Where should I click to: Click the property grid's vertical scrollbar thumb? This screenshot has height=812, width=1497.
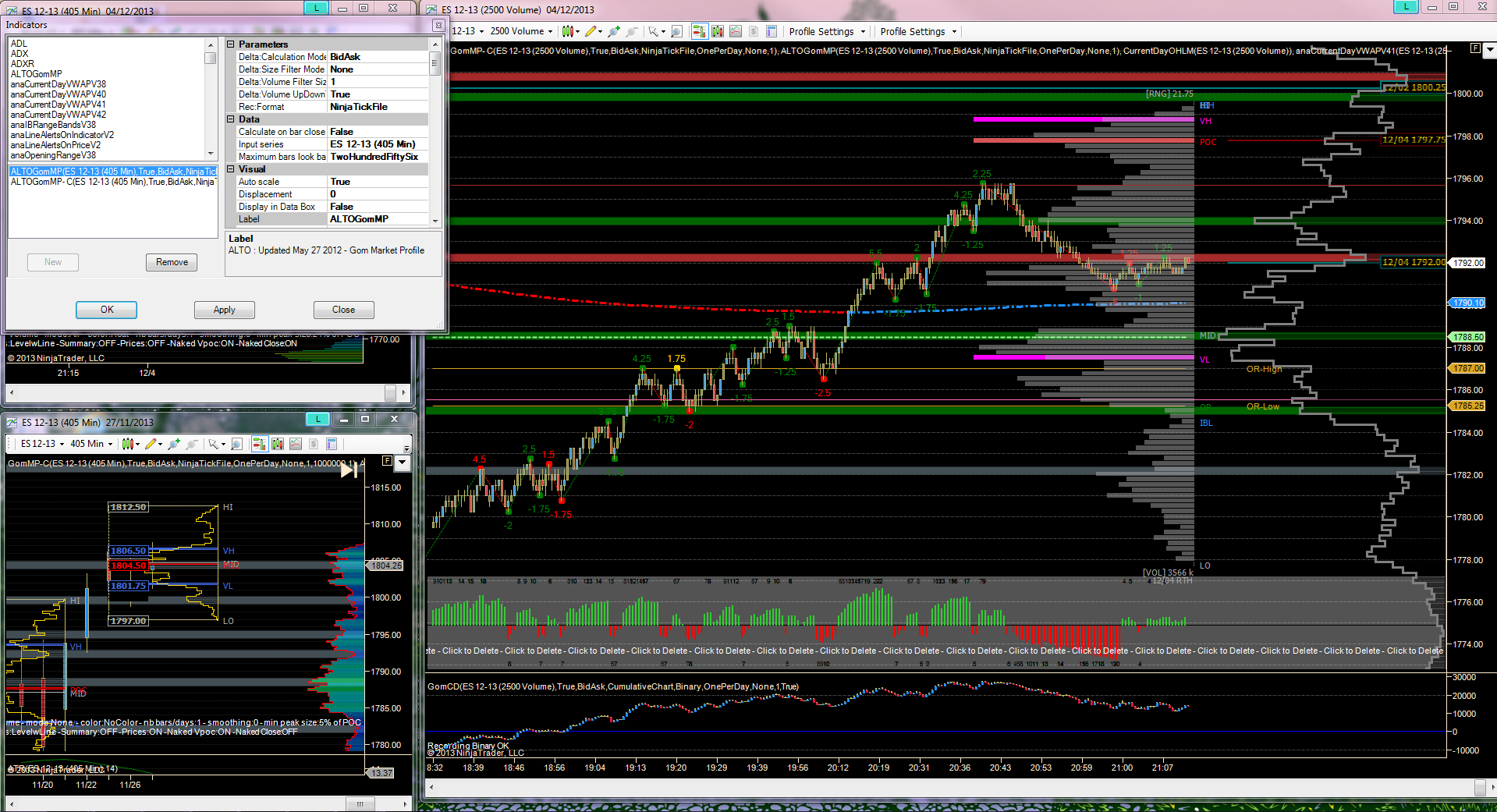[435, 63]
